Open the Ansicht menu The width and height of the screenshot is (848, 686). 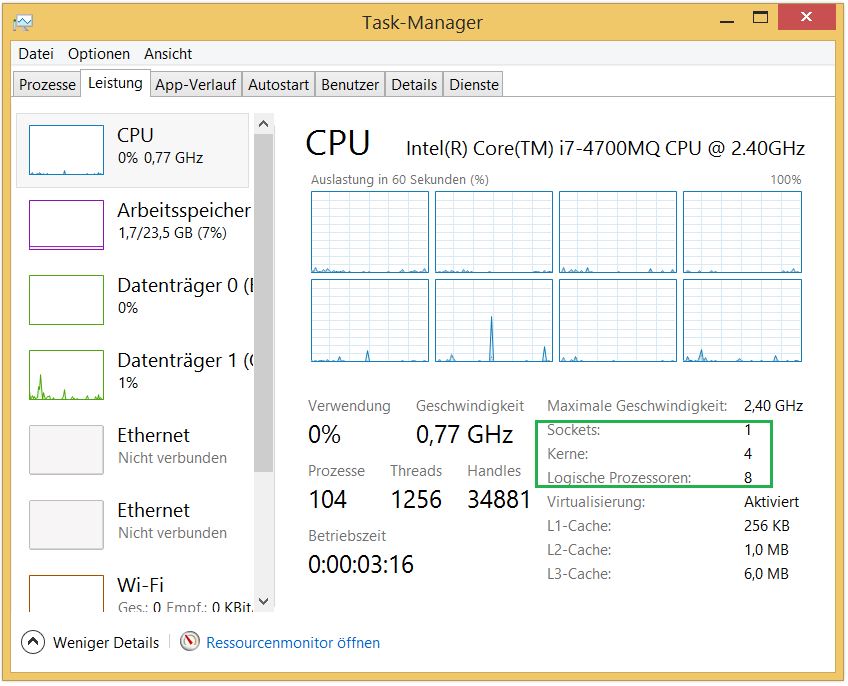tap(168, 54)
